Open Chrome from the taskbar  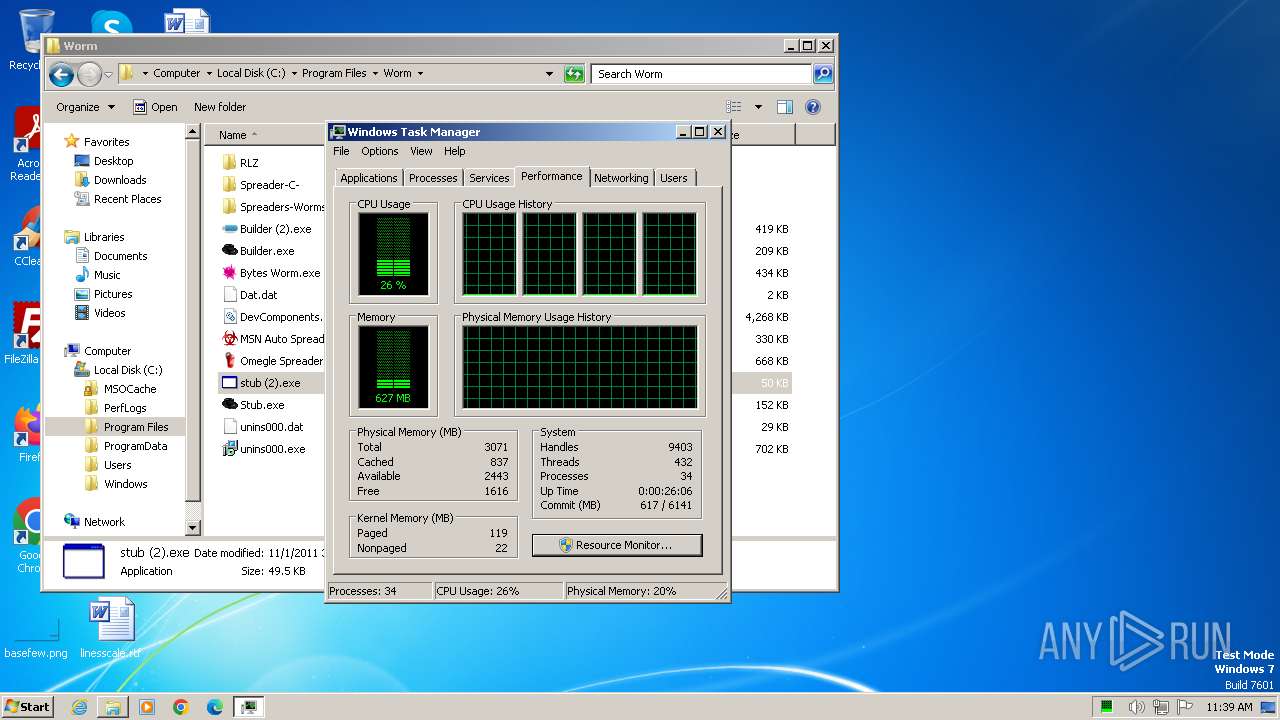(x=181, y=707)
